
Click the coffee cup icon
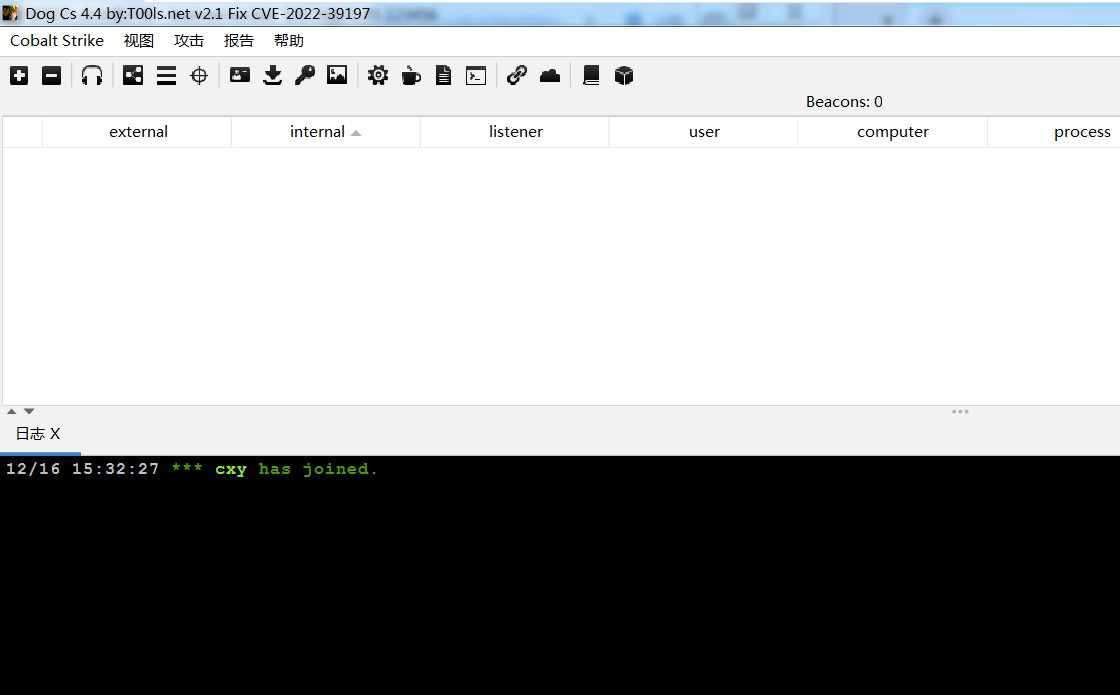(x=411, y=76)
